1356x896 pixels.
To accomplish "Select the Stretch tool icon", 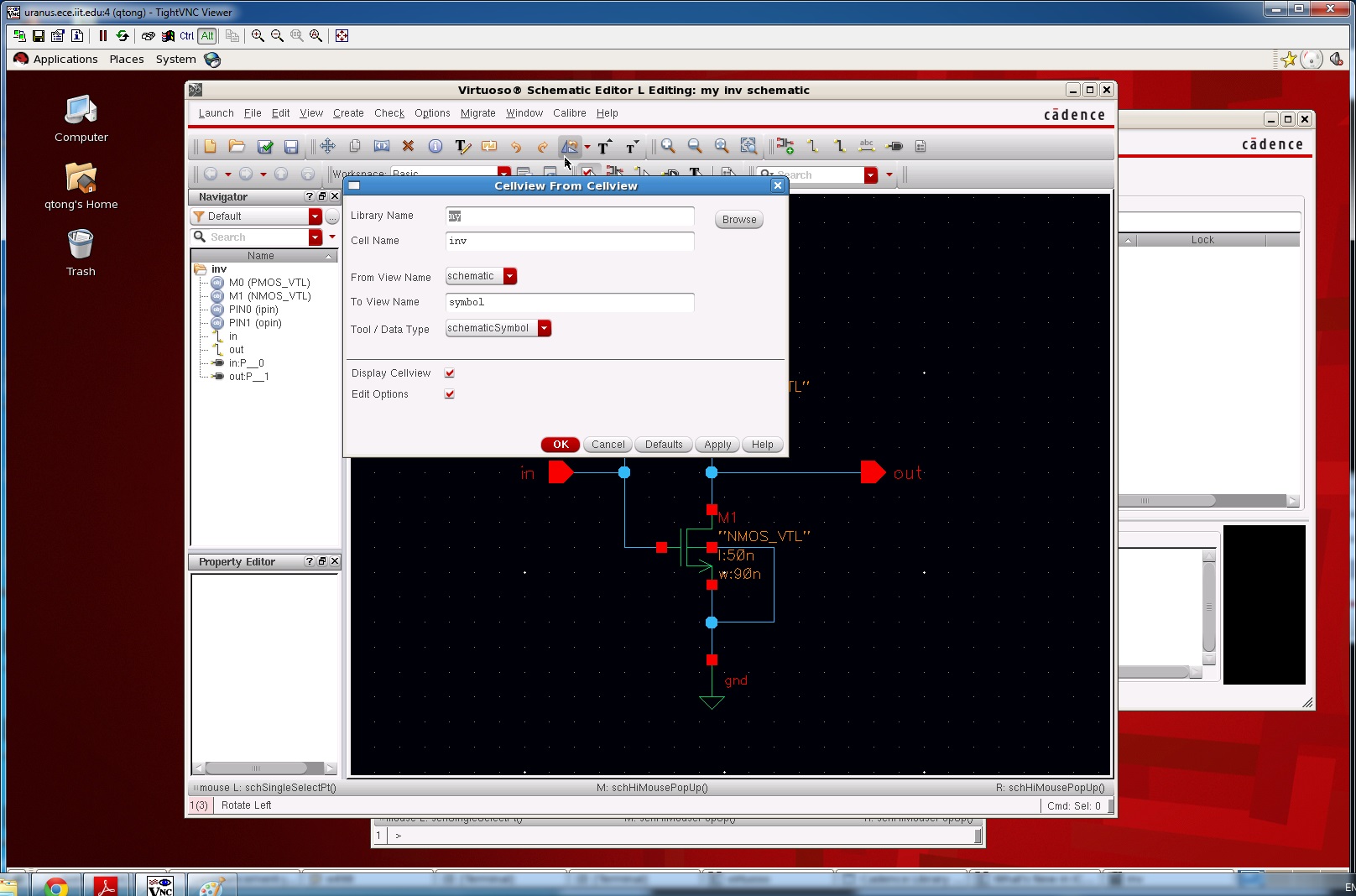I will 382,146.
